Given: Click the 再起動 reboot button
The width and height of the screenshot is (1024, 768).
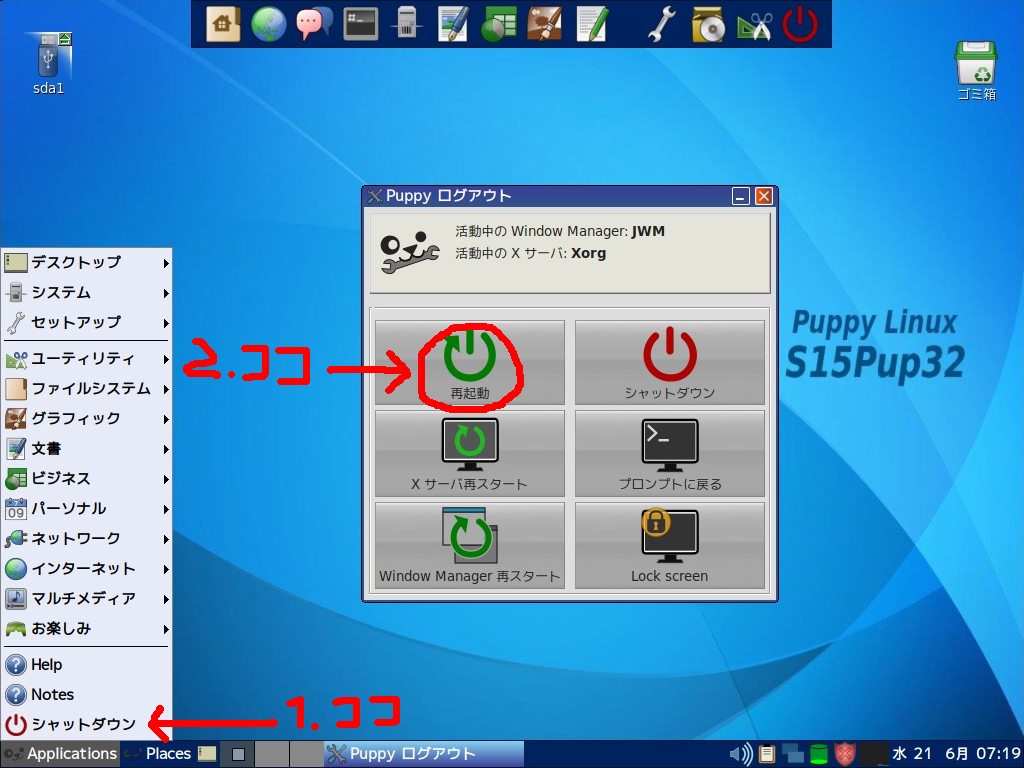Looking at the screenshot, I should [x=470, y=362].
